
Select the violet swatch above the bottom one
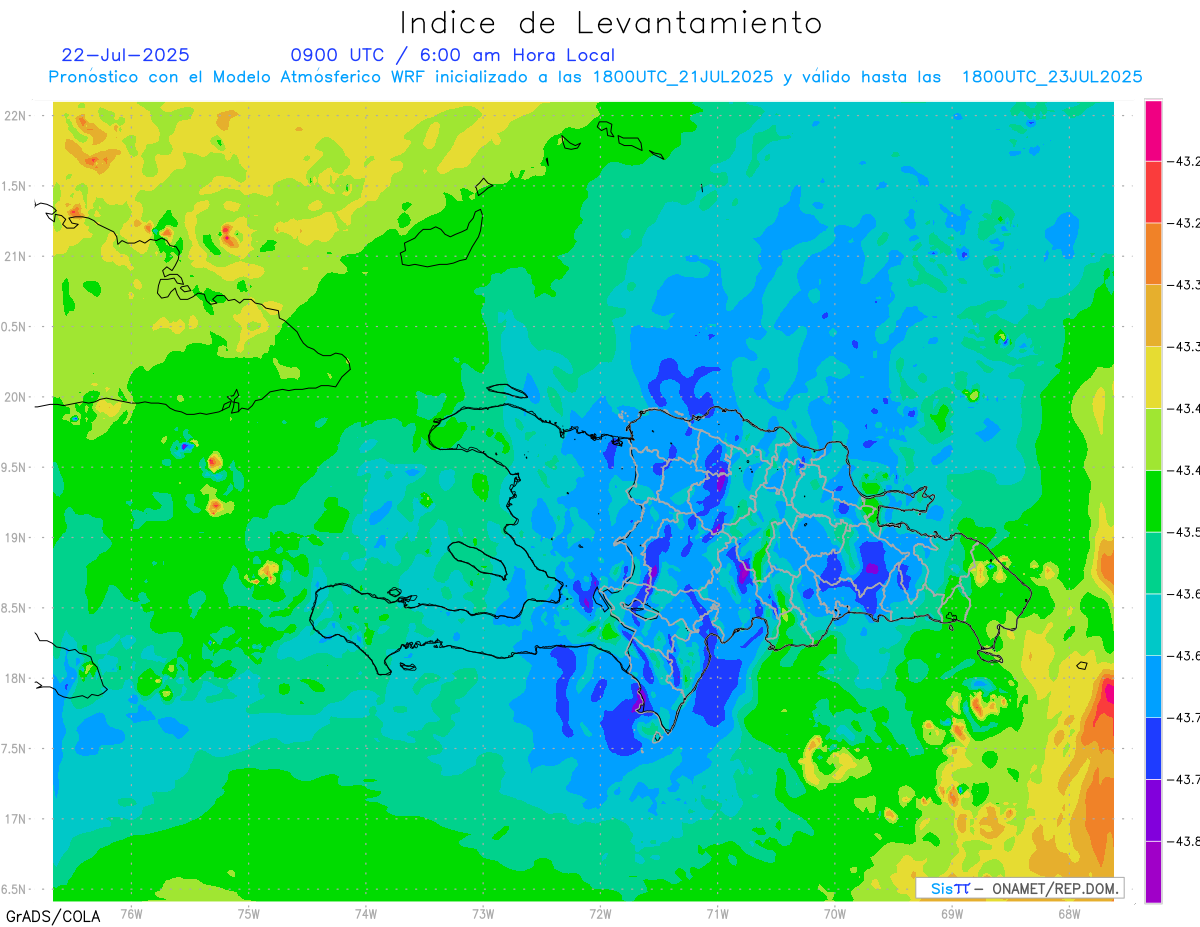[x=1153, y=810]
